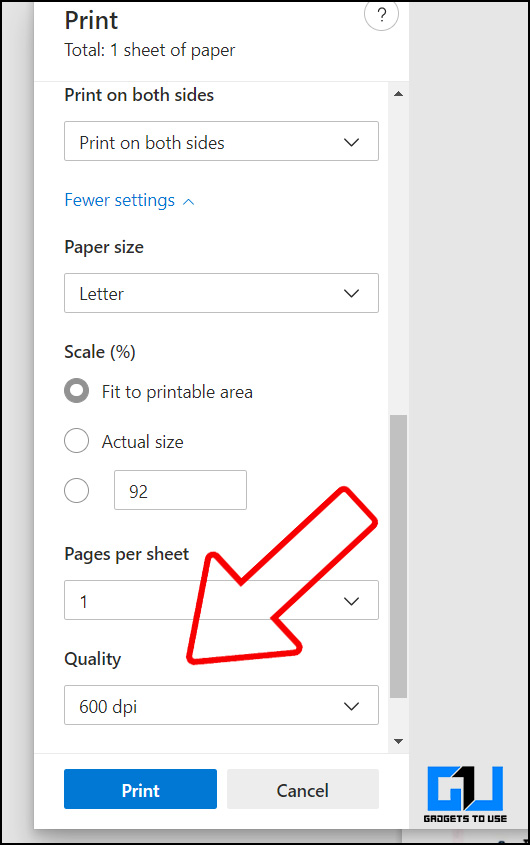Open the Paper size Letter dropdown
This screenshot has width=530, height=845.
point(221,293)
